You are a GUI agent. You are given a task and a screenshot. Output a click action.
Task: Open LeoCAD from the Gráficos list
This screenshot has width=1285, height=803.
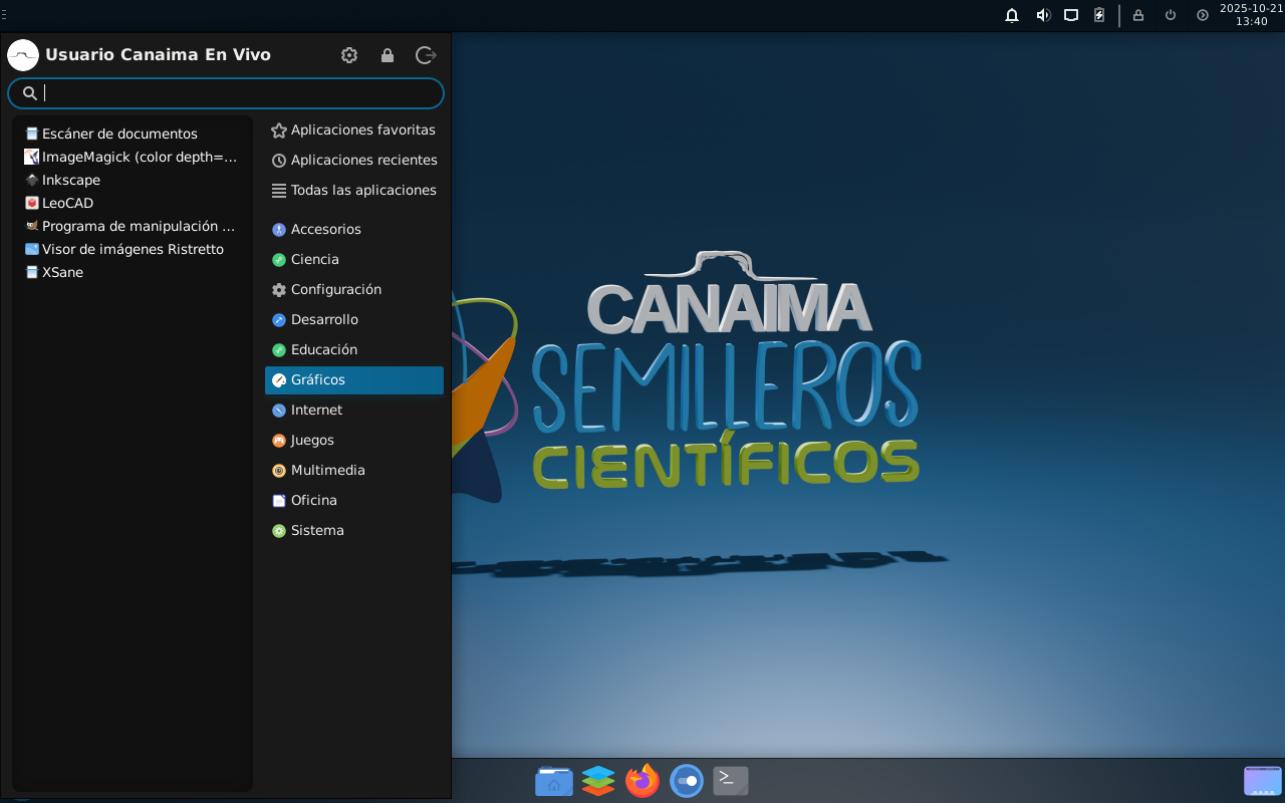click(x=67, y=203)
